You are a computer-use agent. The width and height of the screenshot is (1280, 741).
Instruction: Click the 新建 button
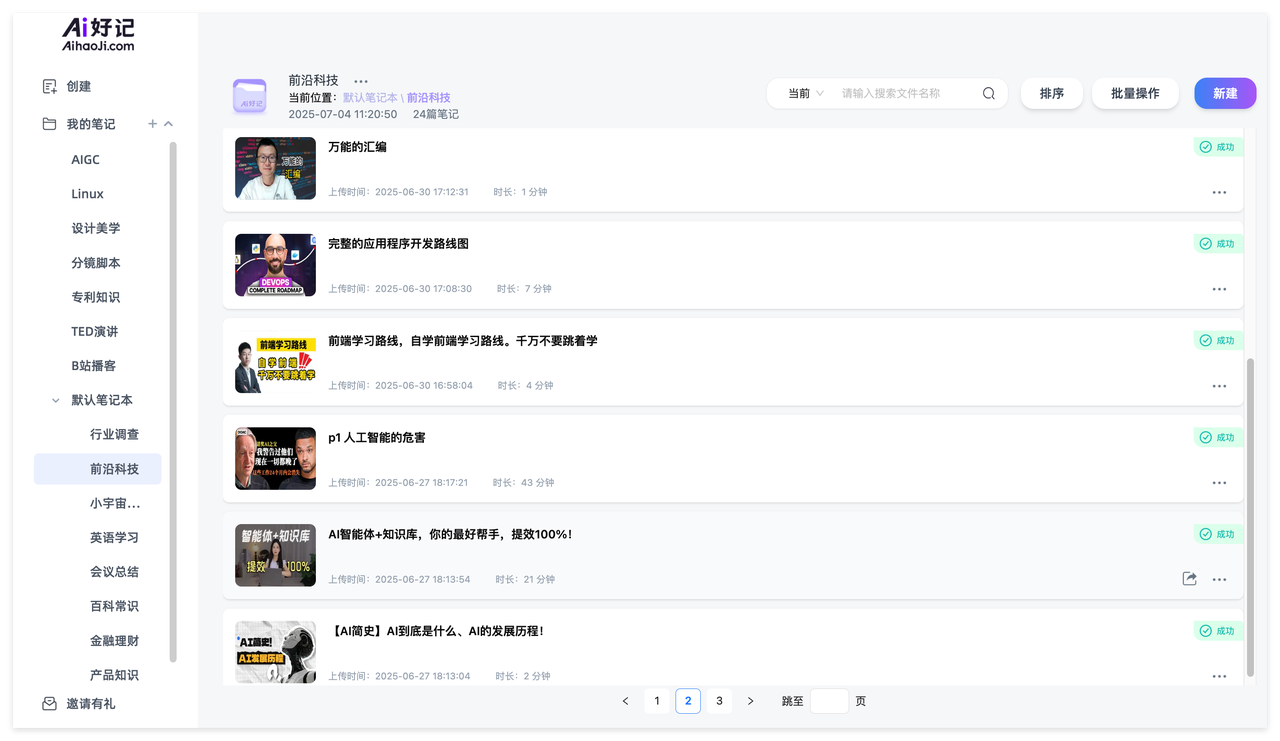coord(1225,93)
